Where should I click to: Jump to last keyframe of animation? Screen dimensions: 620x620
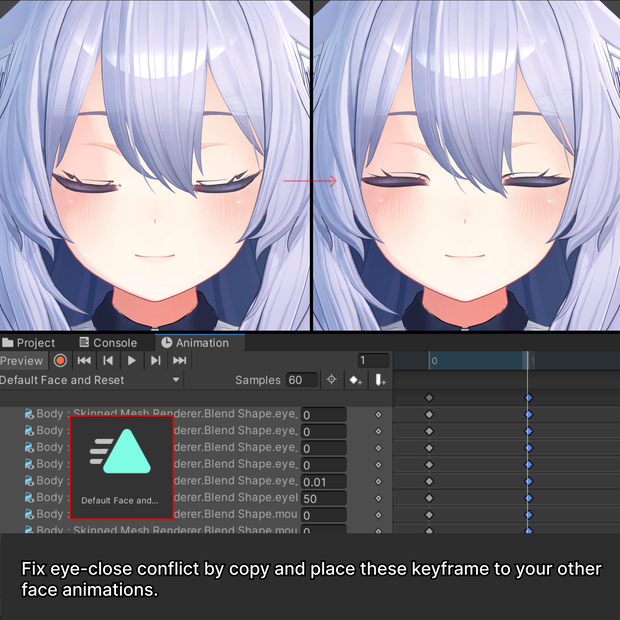[x=180, y=361]
